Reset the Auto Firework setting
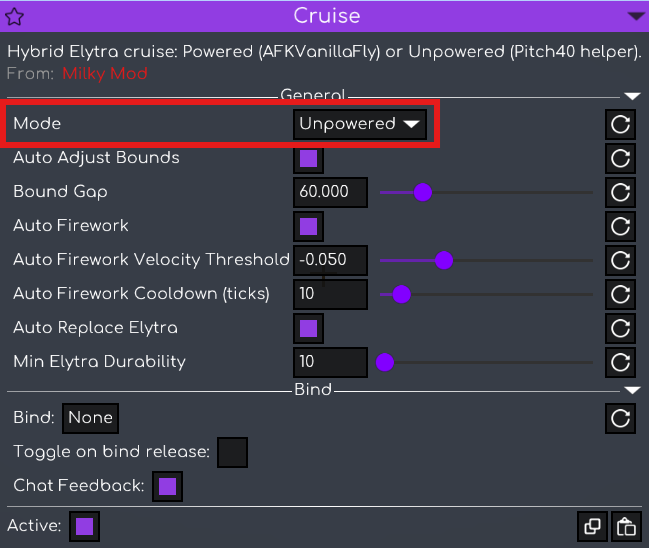 [x=620, y=226]
